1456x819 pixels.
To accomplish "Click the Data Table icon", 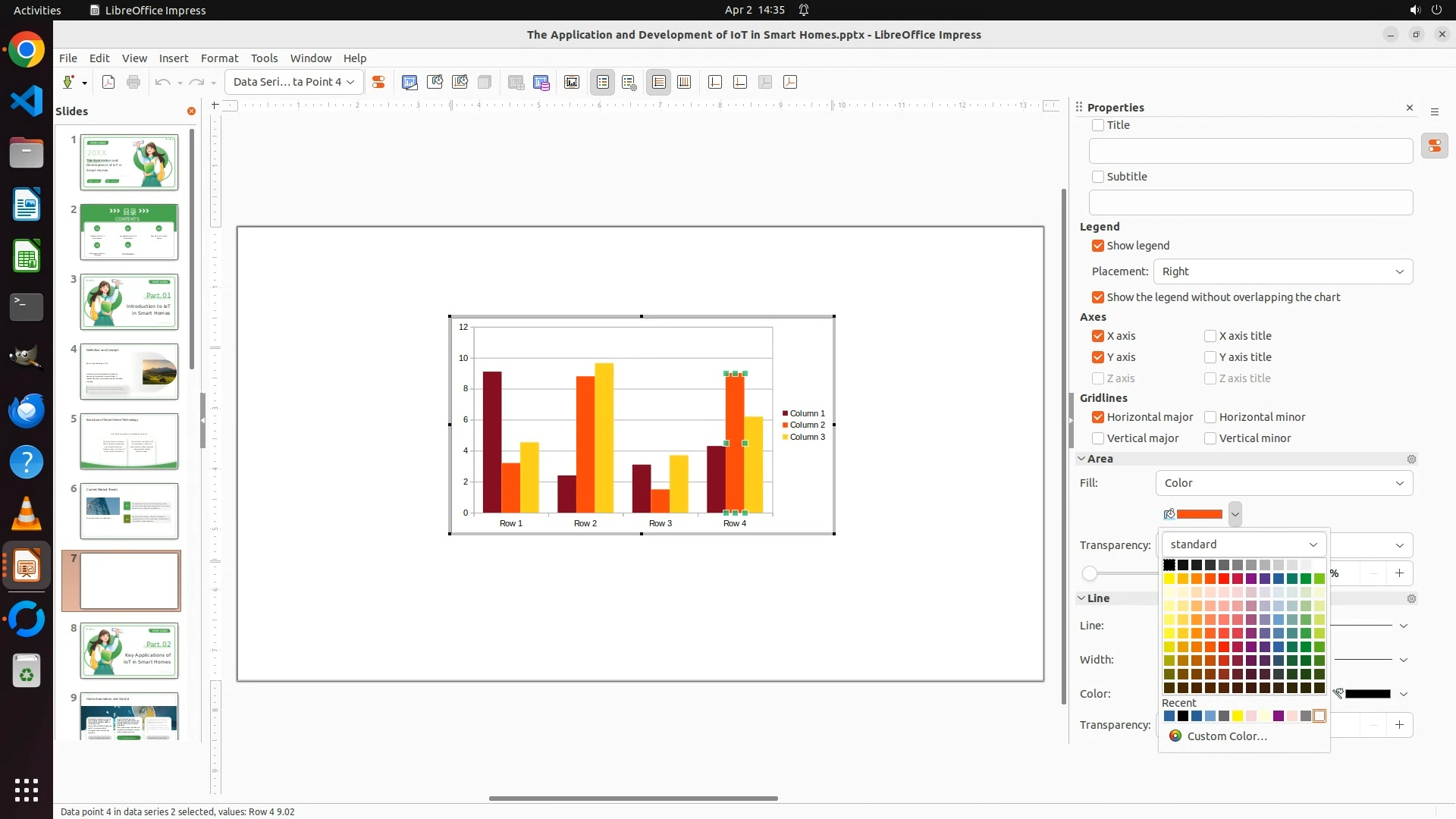I will coord(541,83).
